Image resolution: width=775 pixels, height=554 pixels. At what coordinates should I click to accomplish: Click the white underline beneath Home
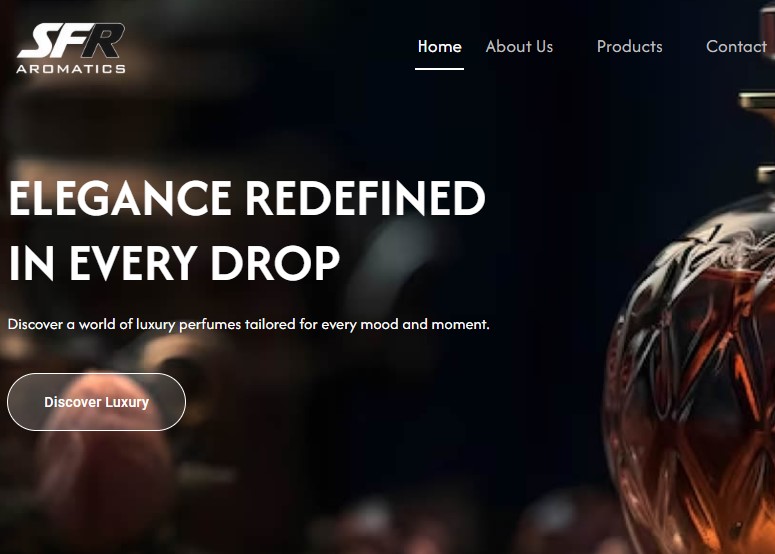(x=439, y=69)
